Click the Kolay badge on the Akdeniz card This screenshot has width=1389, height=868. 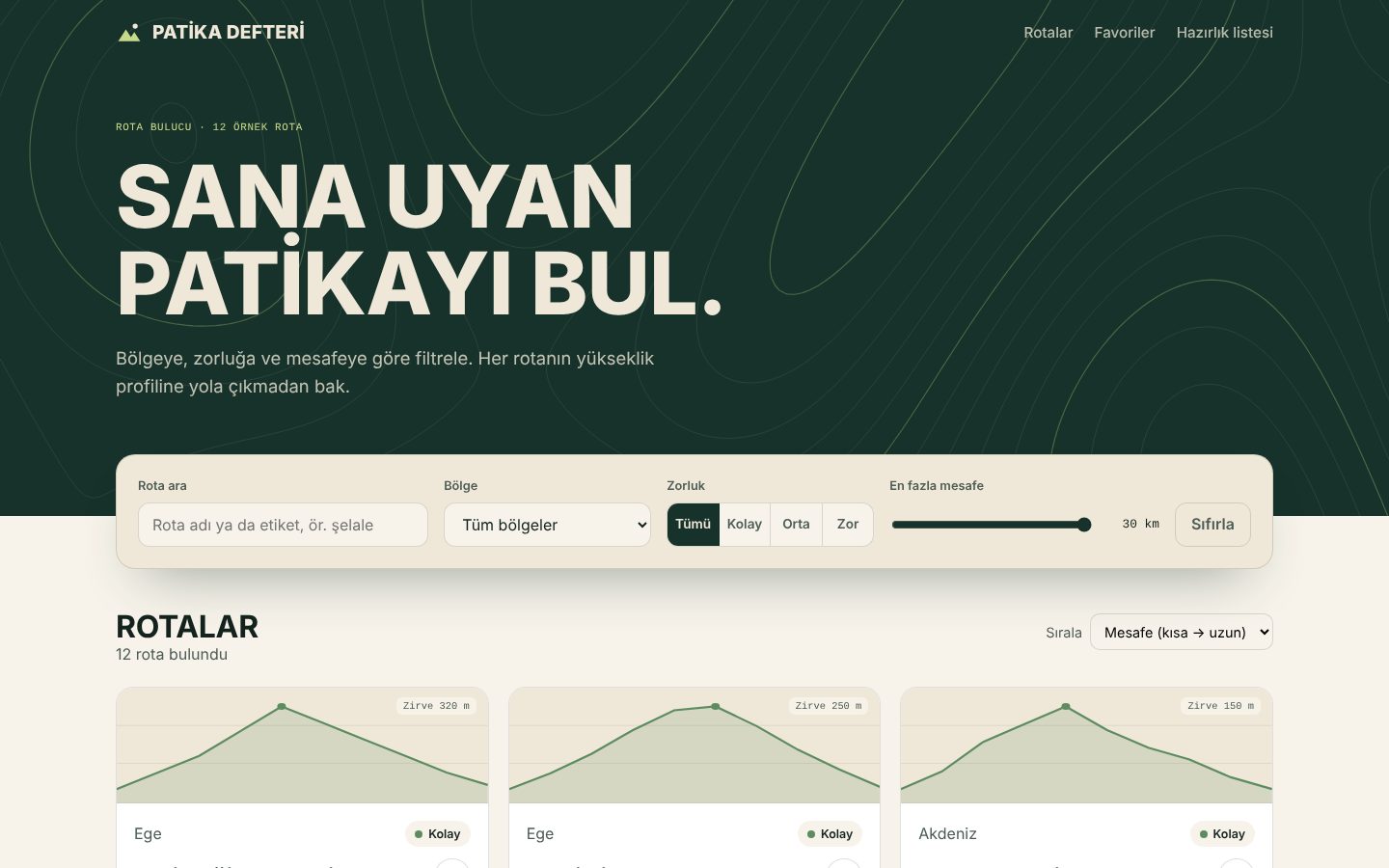(x=1220, y=834)
